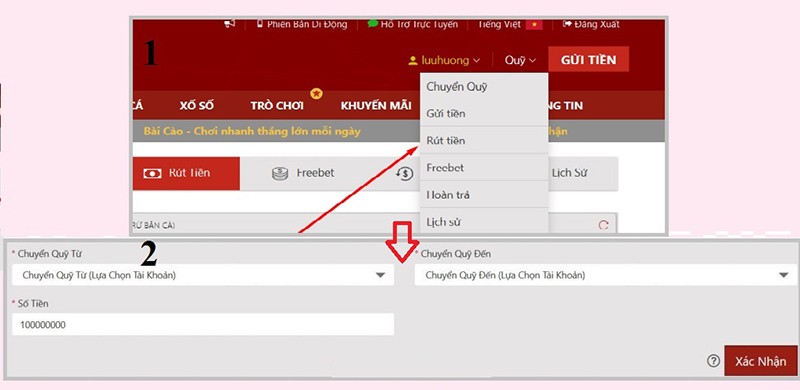The image size is (800, 390).
Task: Click the Bài Cào promotion banner text
Action: 252,132
